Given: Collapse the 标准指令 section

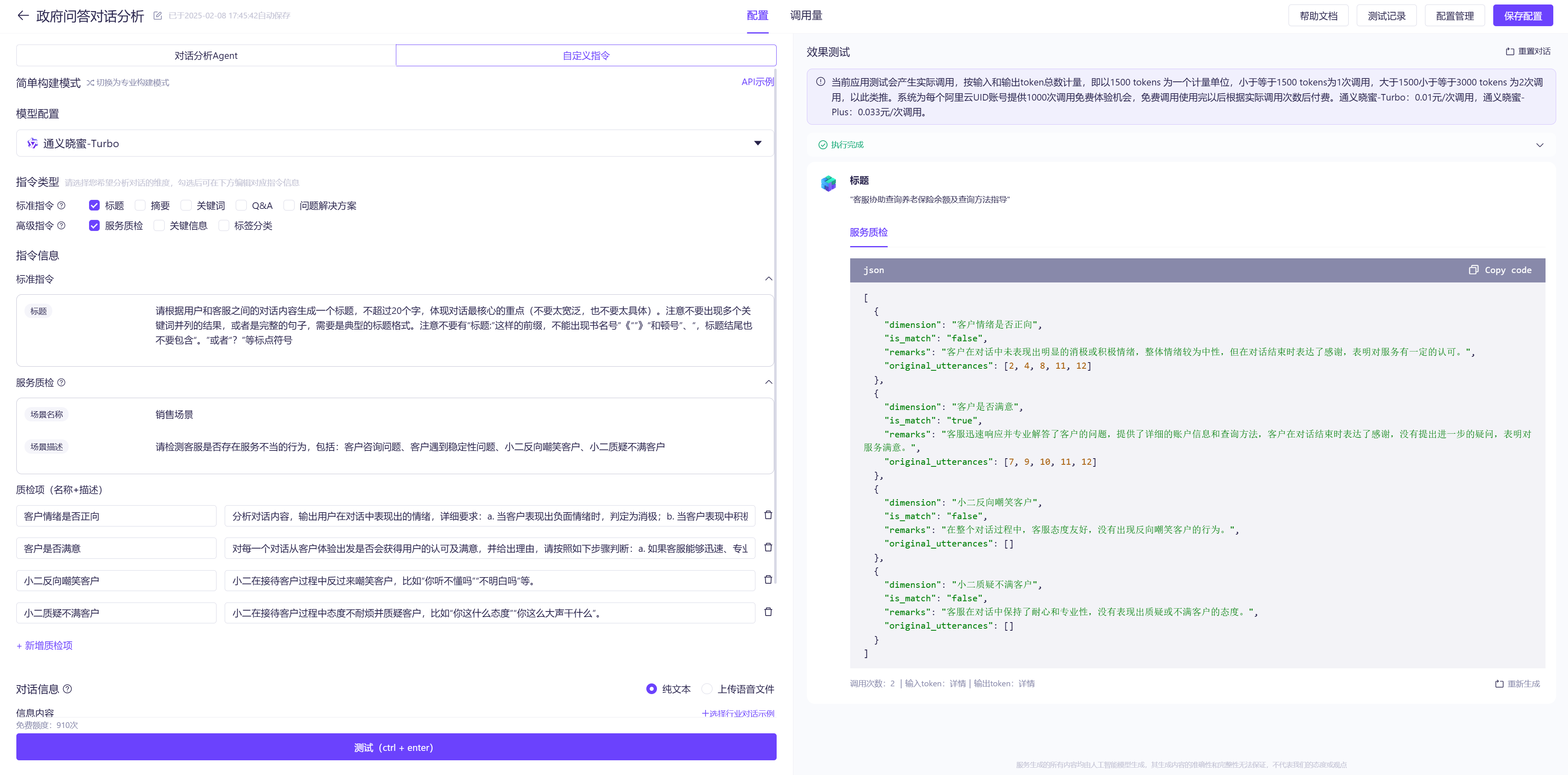Looking at the screenshot, I should pos(768,279).
